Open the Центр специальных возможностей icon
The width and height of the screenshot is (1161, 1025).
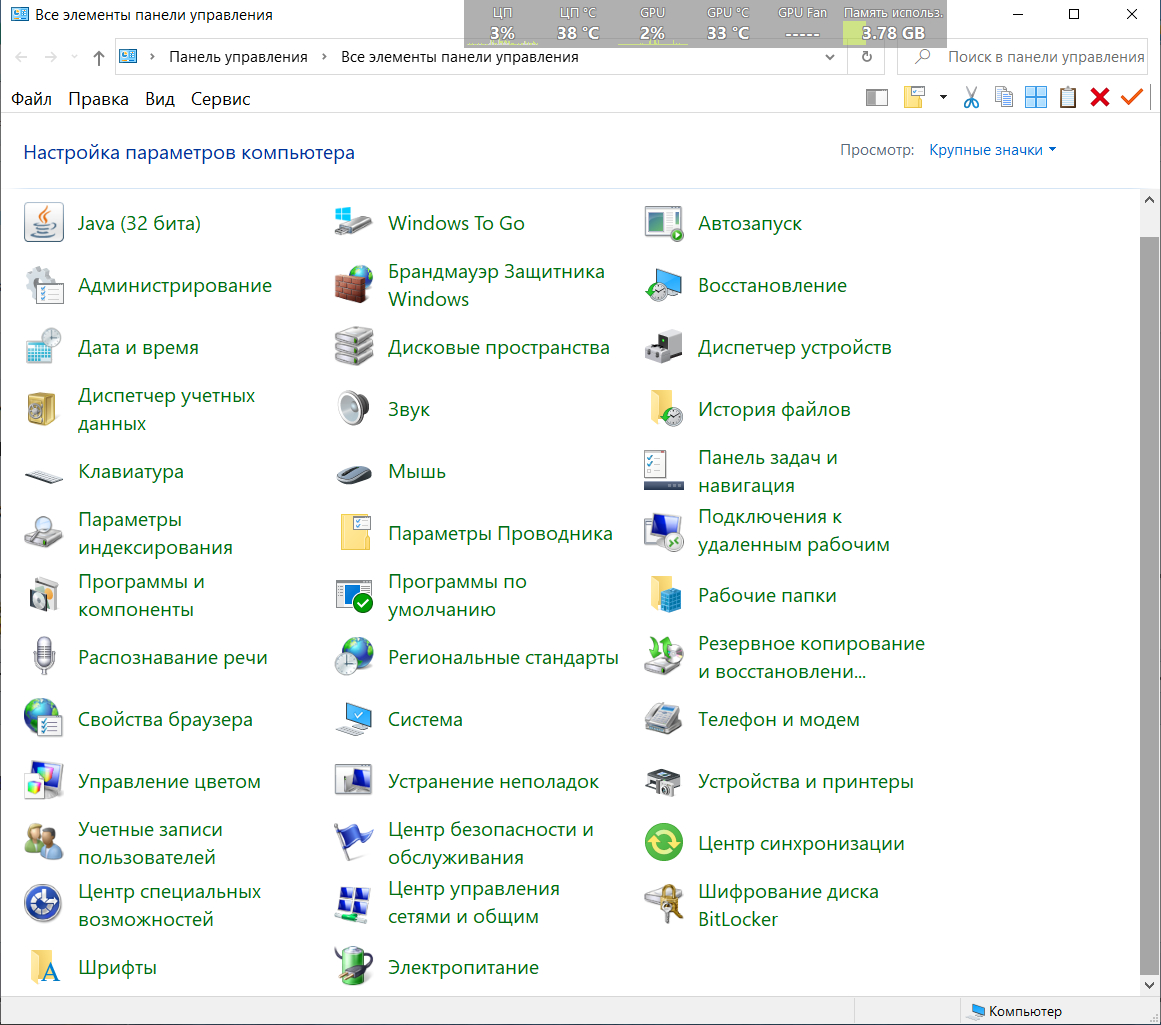[44, 905]
